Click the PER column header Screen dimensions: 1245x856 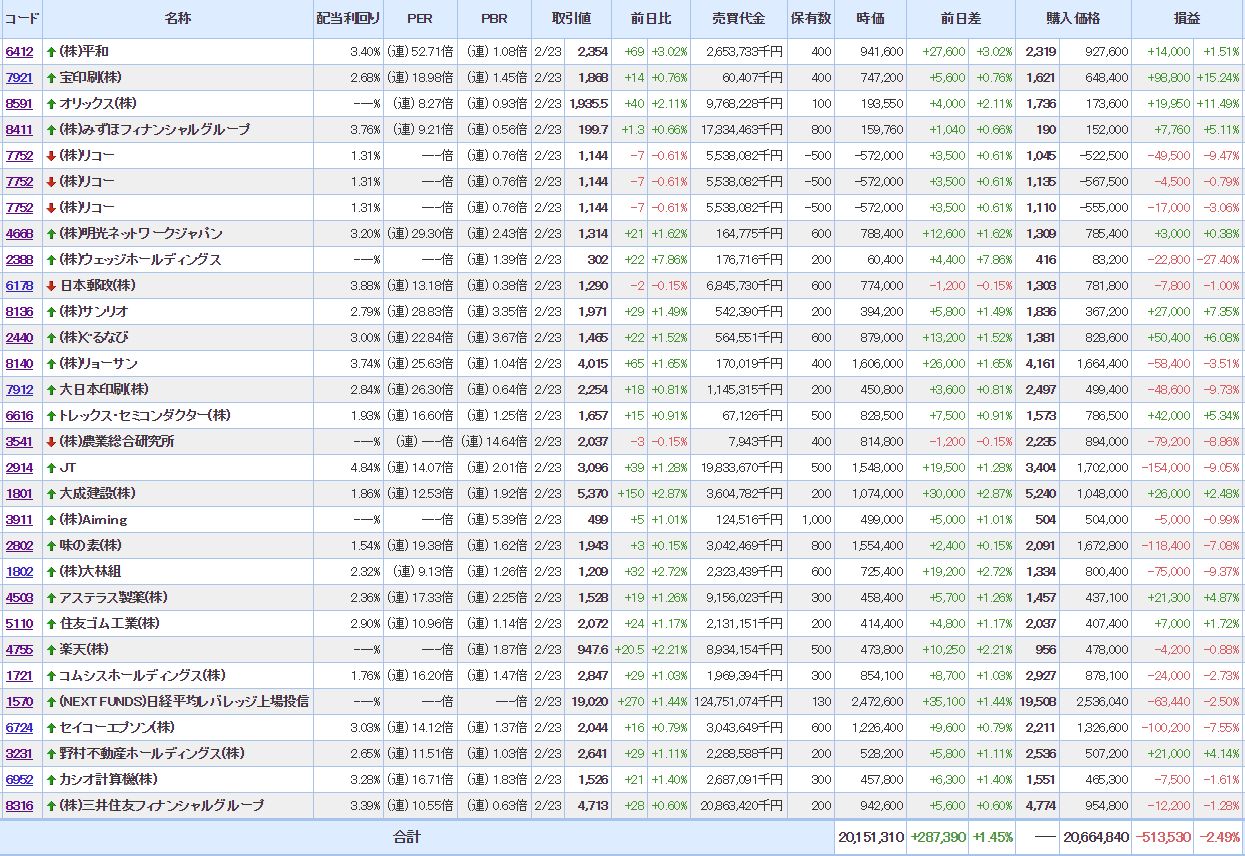coord(420,19)
